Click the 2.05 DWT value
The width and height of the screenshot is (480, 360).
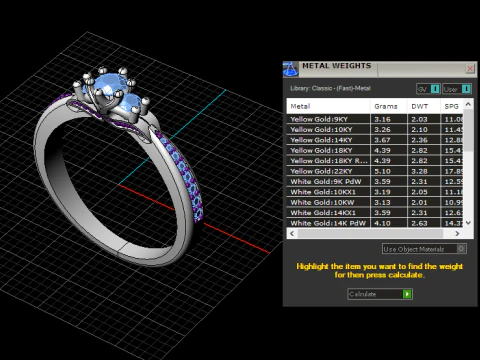click(x=419, y=192)
